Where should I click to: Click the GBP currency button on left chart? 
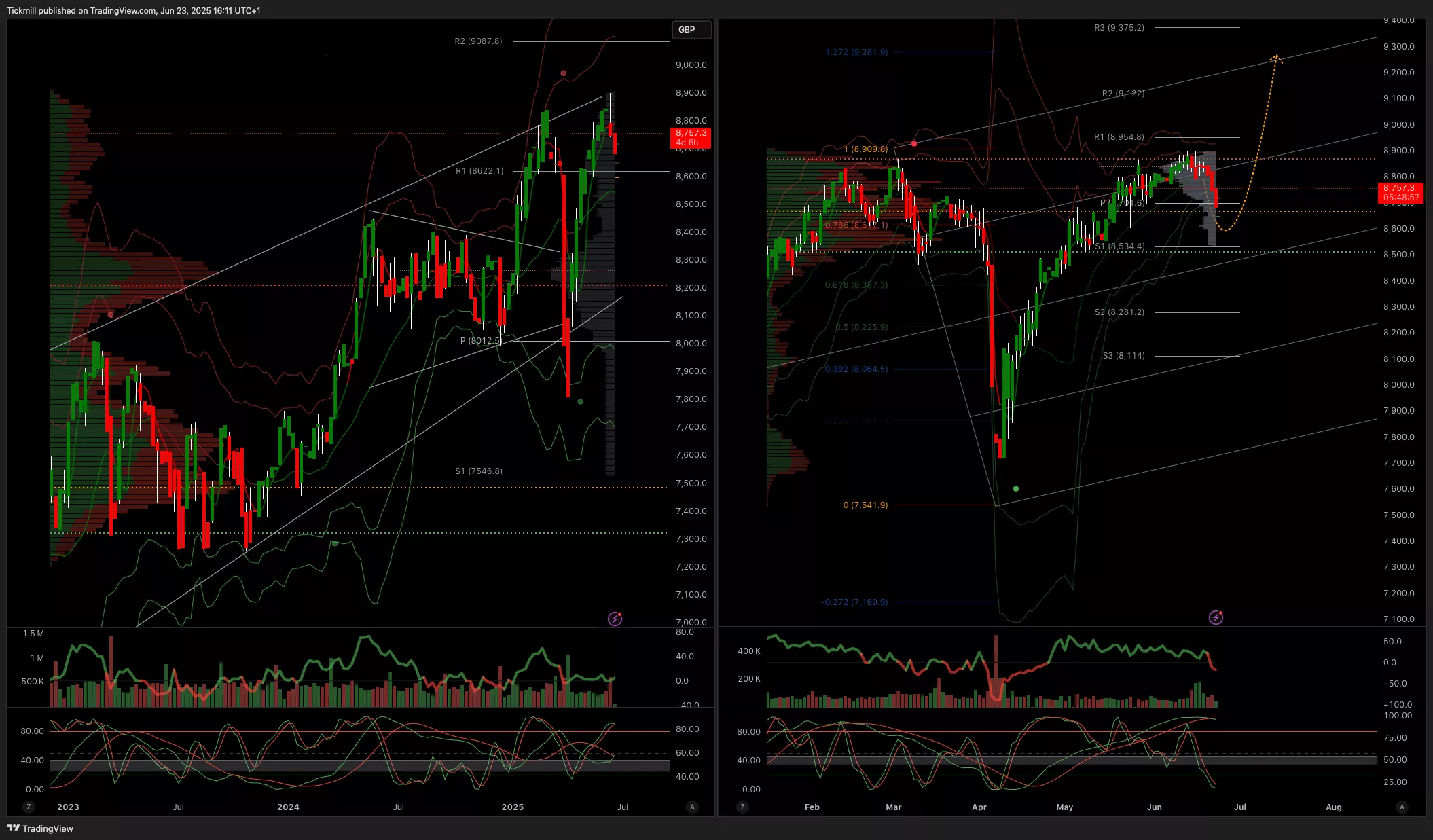point(691,30)
